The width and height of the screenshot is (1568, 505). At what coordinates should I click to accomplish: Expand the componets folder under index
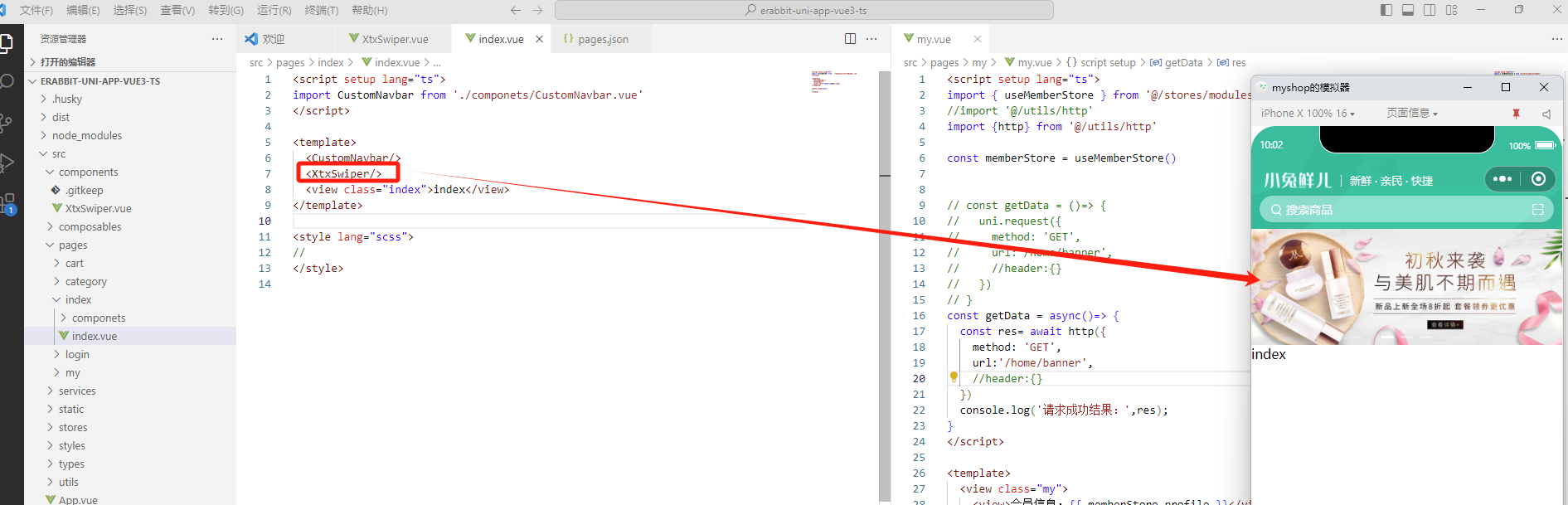(x=130, y=318)
